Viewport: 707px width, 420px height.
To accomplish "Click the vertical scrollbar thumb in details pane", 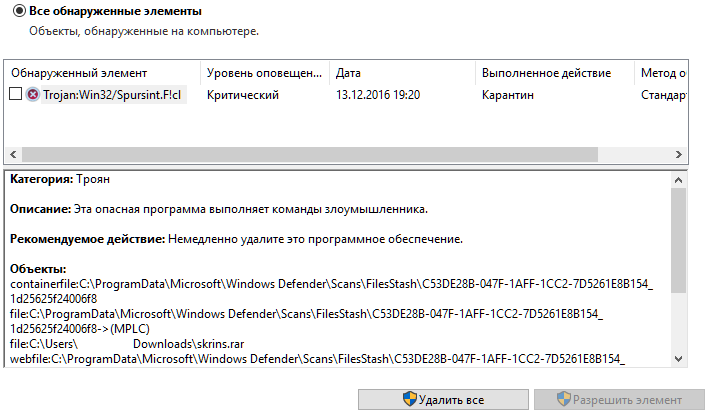I will click(x=678, y=240).
